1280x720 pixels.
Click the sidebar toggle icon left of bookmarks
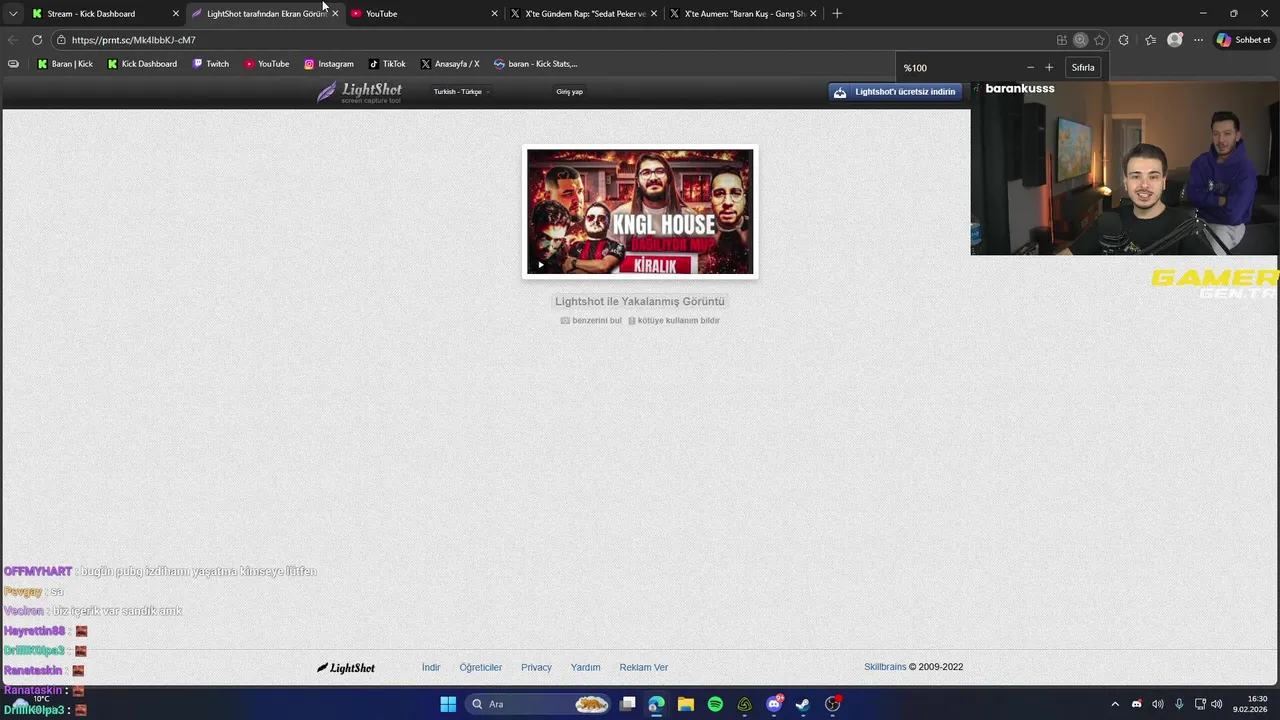pos(13,64)
